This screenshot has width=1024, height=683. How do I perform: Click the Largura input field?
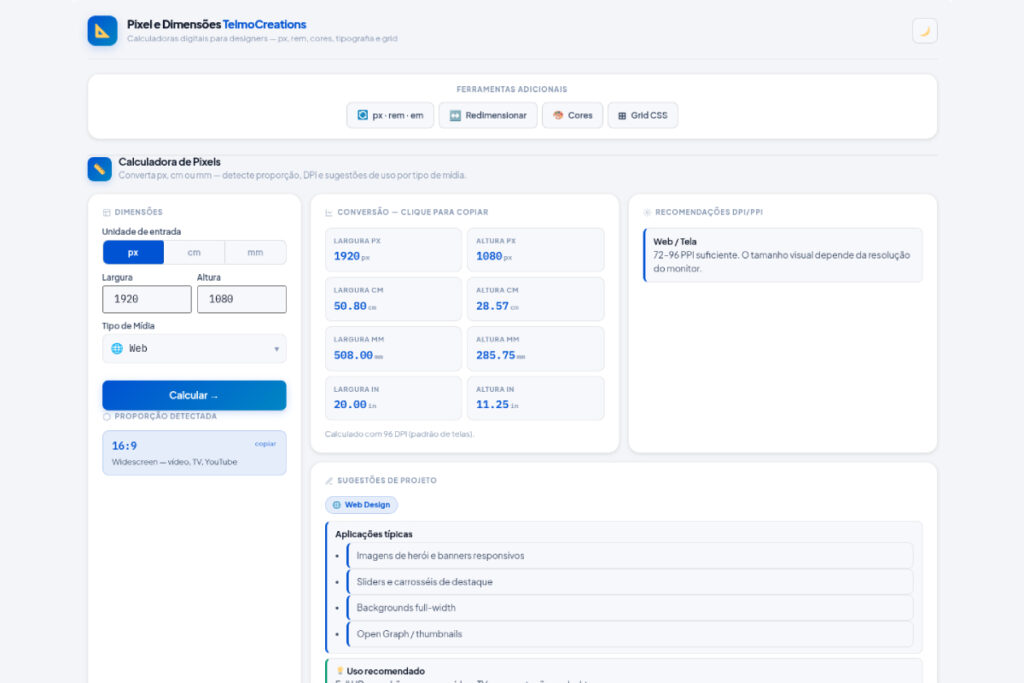[146, 299]
